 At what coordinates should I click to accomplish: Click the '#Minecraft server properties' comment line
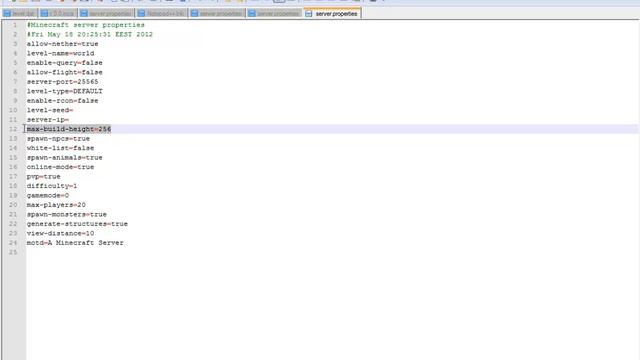(86, 25)
